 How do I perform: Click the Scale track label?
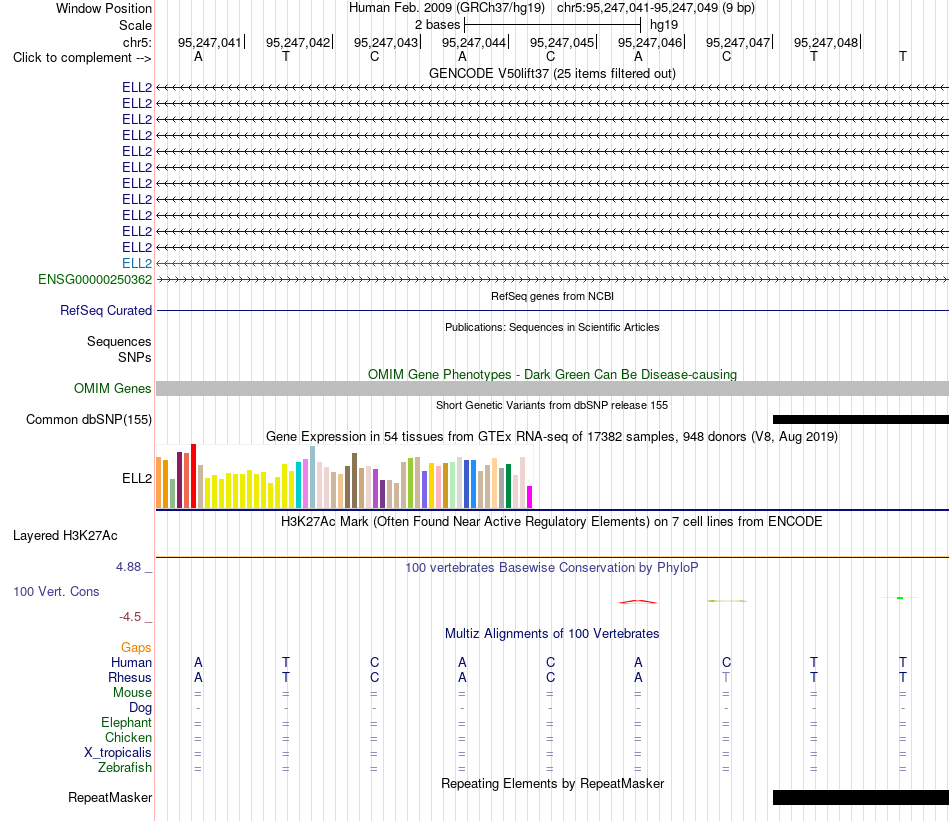point(135,25)
